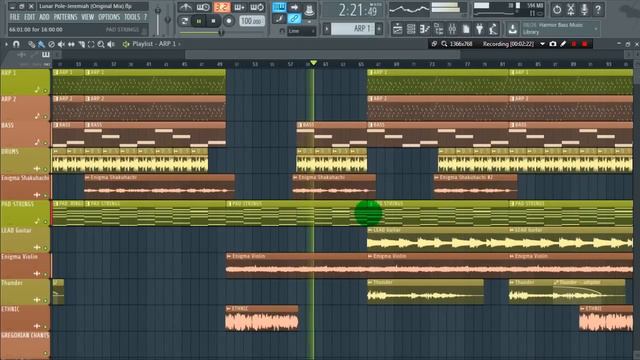Stop playback with the stop button
The width and height of the screenshot is (640, 360).
point(213,21)
